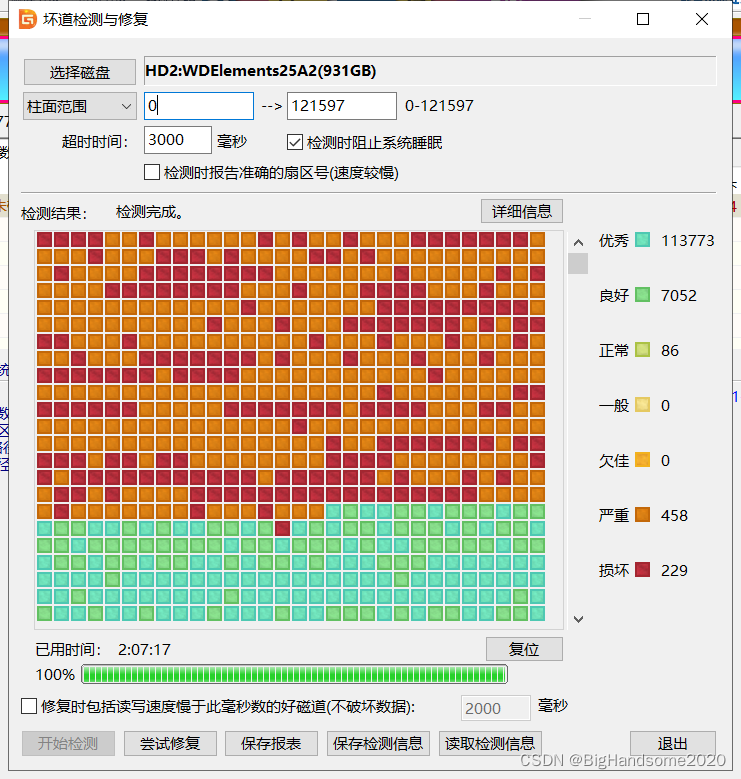Click the 458 severe count

pyautogui.click(x=674, y=516)
